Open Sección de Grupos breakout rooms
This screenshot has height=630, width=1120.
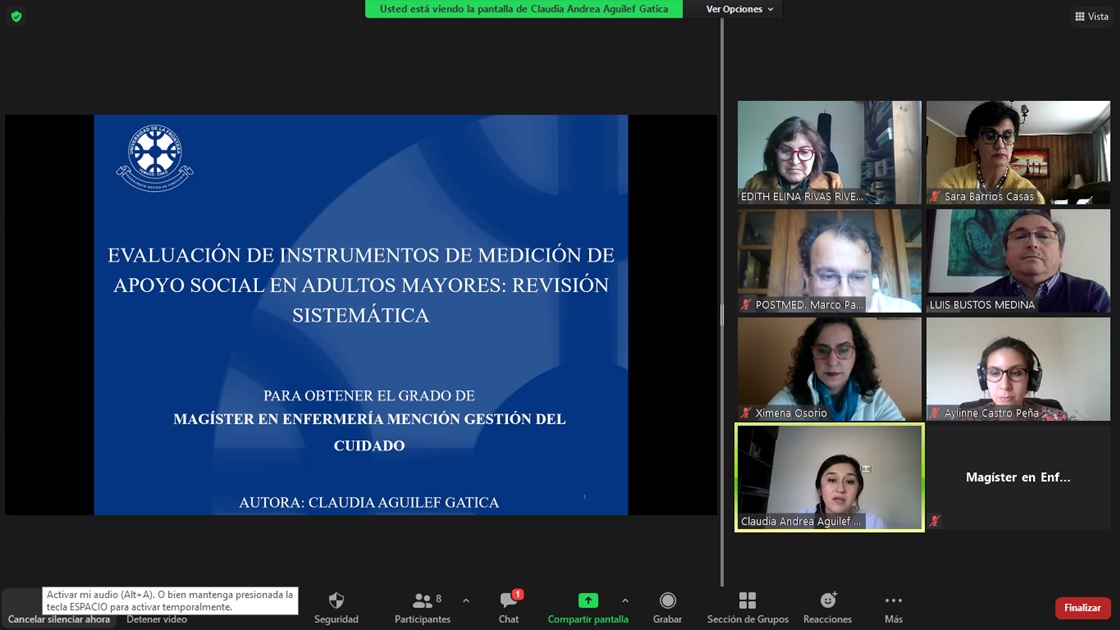(748, 608)
